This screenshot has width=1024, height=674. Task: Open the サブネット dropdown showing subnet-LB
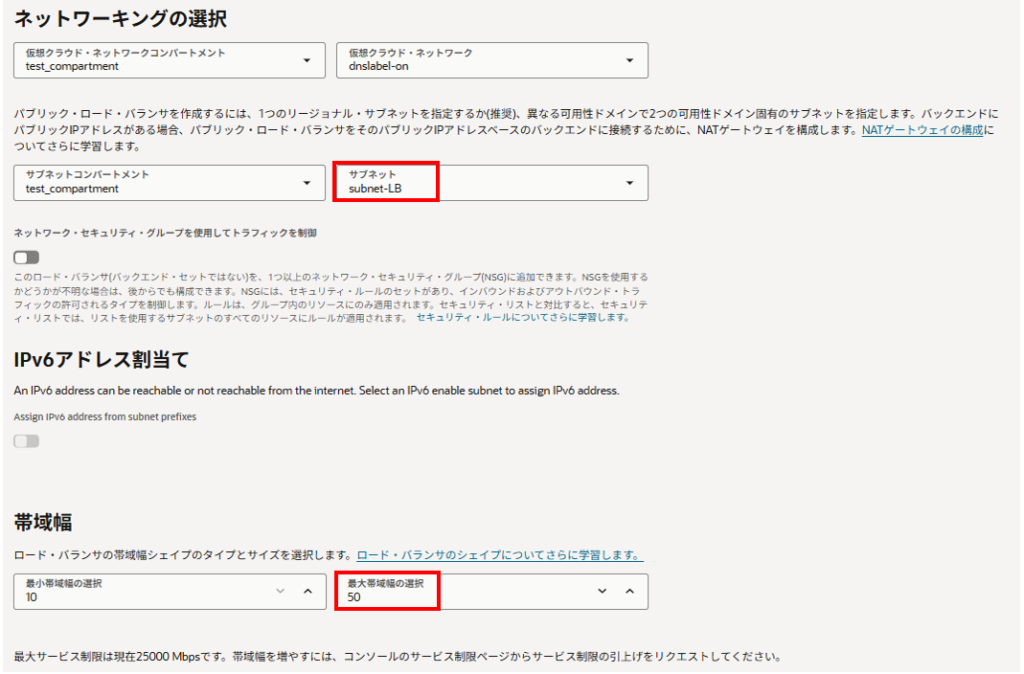480,182
